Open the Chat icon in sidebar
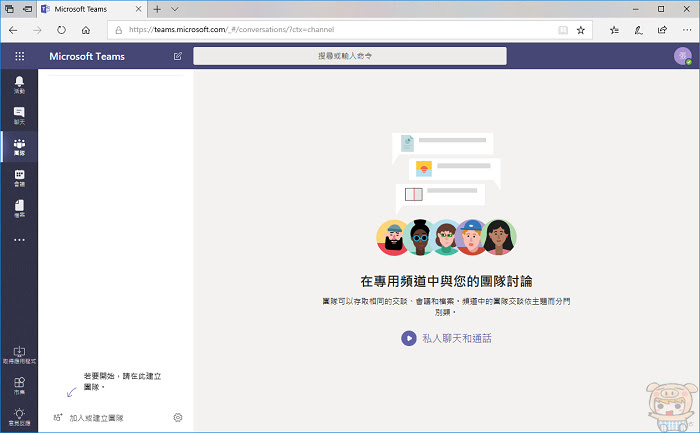This screenshot has height=433, width=700. [x=19, y=115]
